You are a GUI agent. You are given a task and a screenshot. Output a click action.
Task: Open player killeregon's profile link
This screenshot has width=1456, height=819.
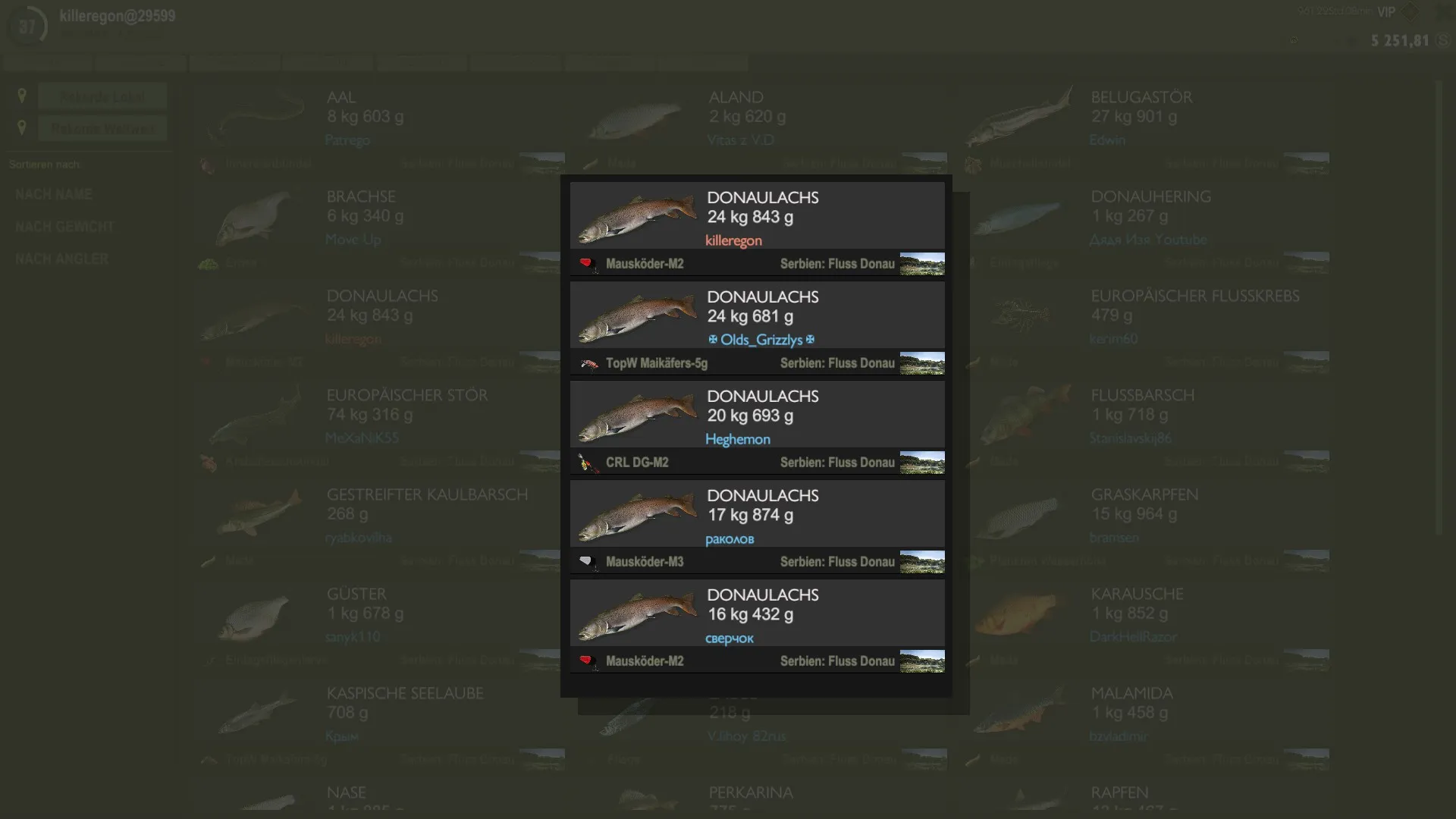click(733, 240)
